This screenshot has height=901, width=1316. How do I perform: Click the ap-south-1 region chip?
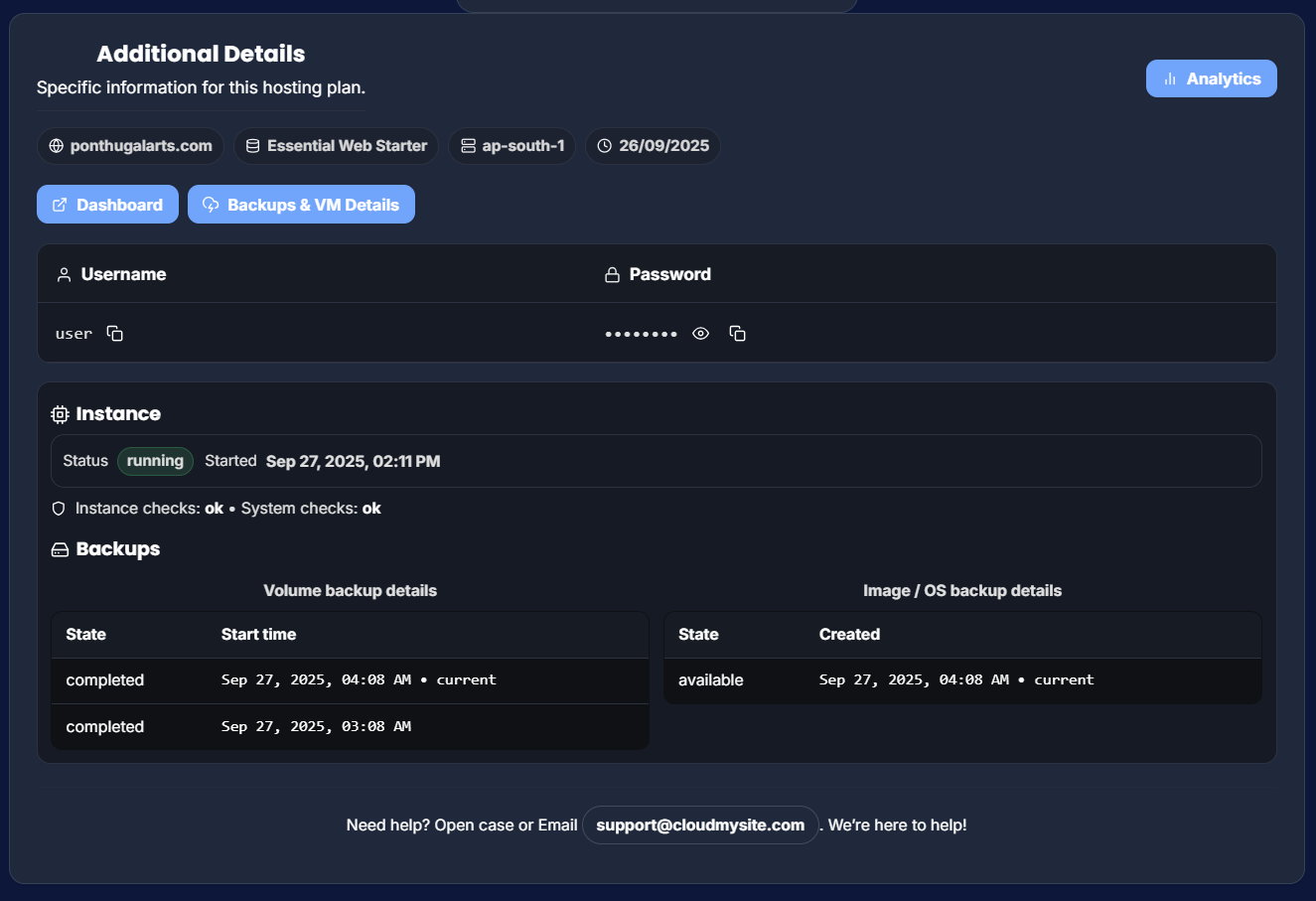pyautogui.click(x=512, y=145)
